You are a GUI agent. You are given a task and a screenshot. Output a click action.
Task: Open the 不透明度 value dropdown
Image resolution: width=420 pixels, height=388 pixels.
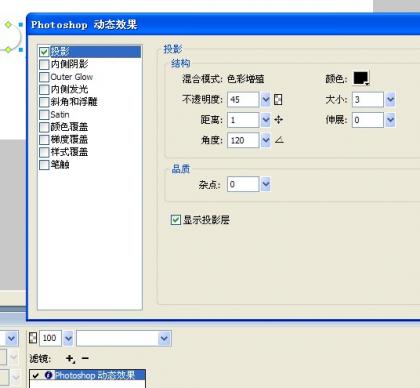266,100
